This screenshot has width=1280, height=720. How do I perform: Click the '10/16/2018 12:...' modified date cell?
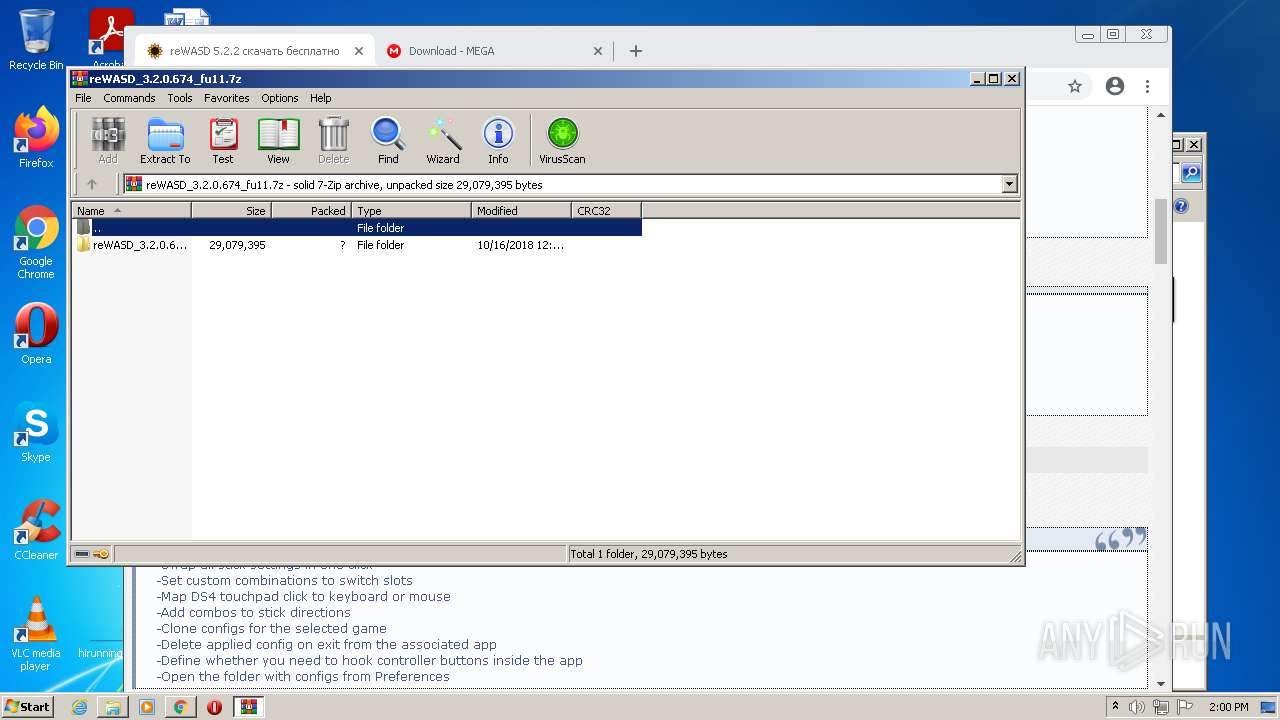point(520,245)
